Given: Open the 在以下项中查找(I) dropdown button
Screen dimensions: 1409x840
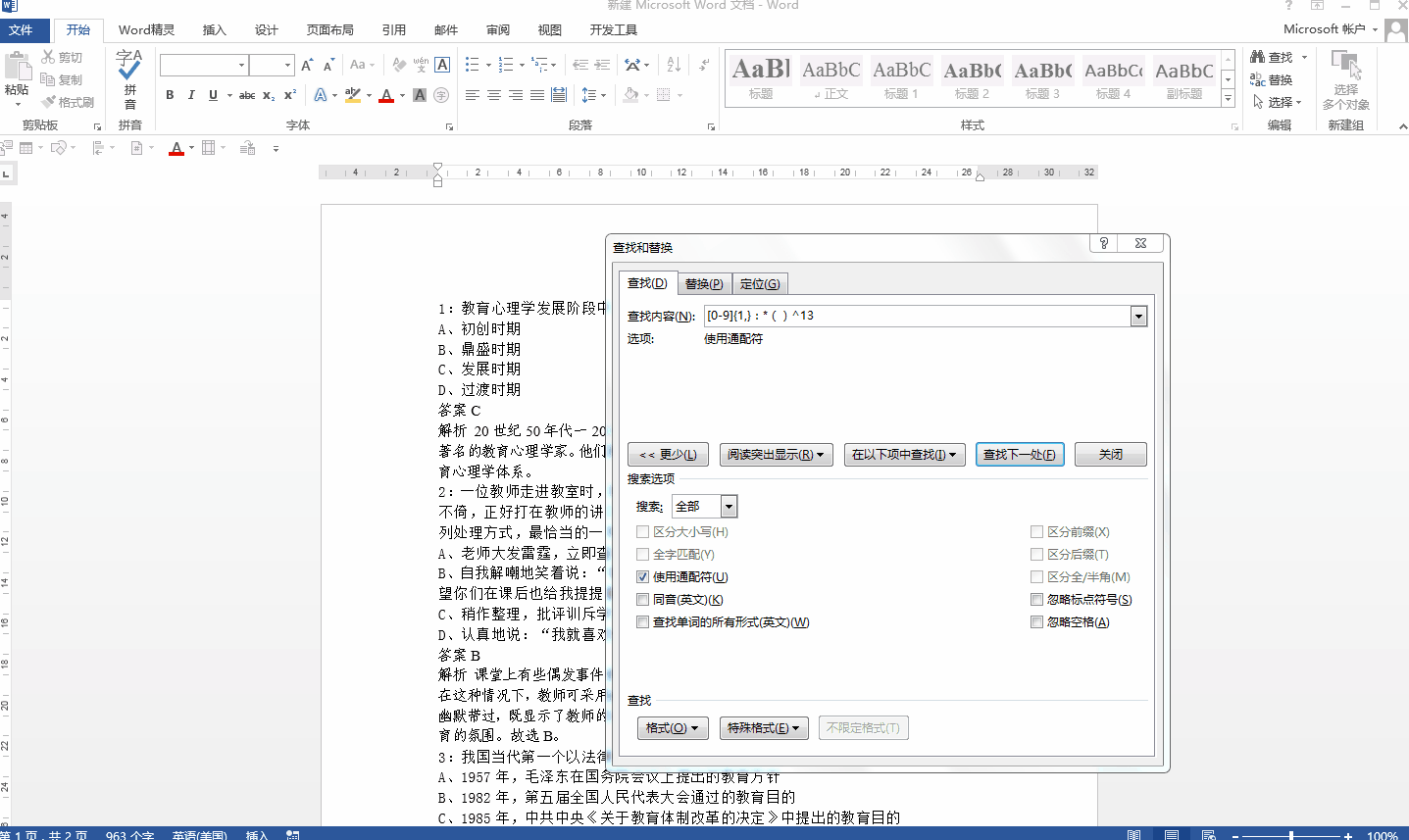Looking at the screenshot, I should pyautogui.click(x=904, y=455).
